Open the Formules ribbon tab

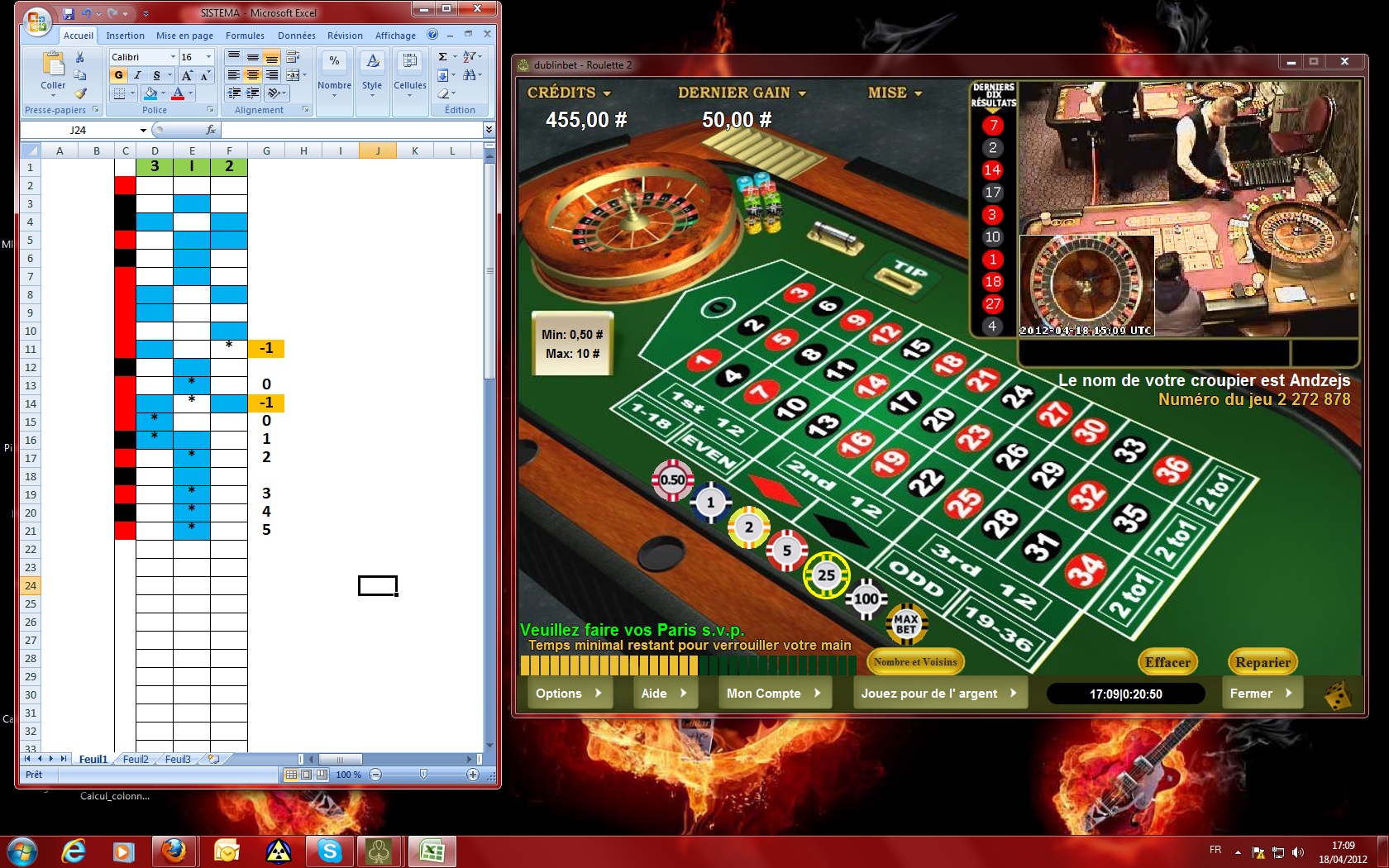245,36
